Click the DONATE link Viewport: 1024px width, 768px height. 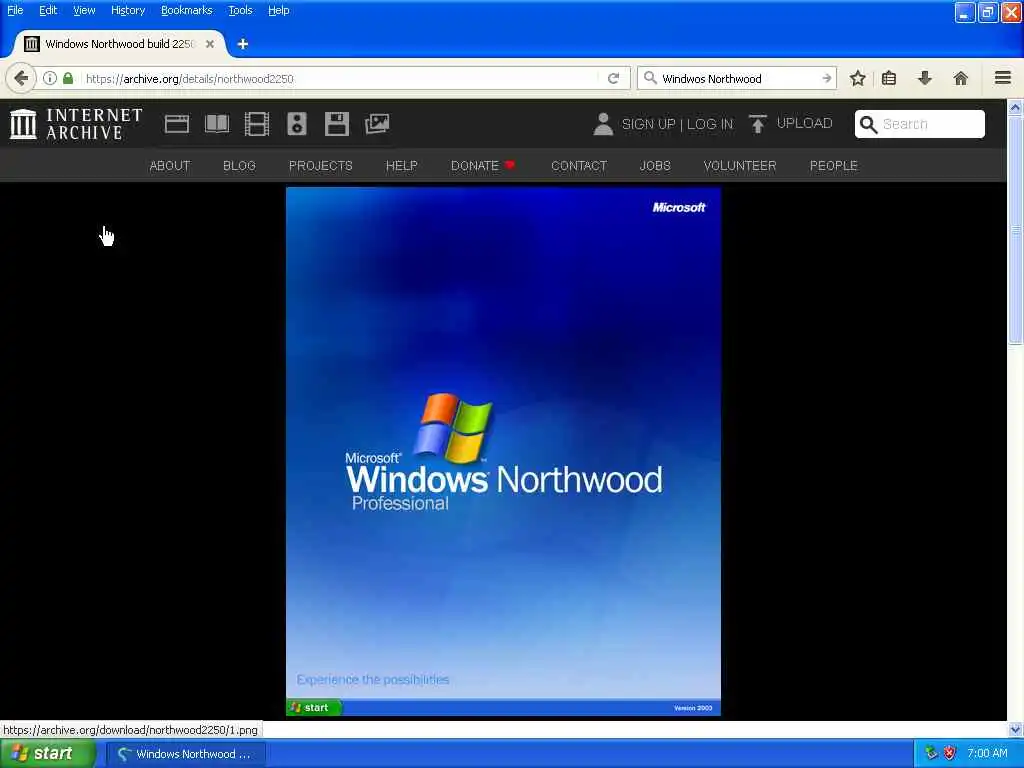[x=482, y=166]
